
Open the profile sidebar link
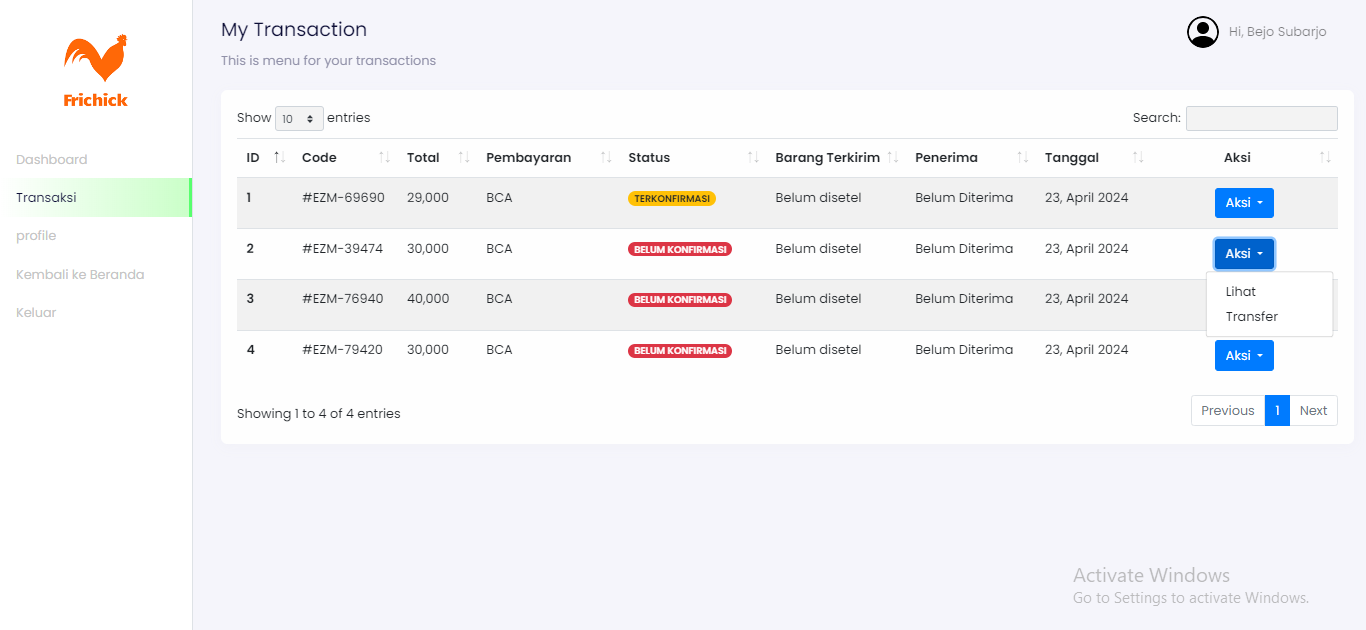point(36,236)
